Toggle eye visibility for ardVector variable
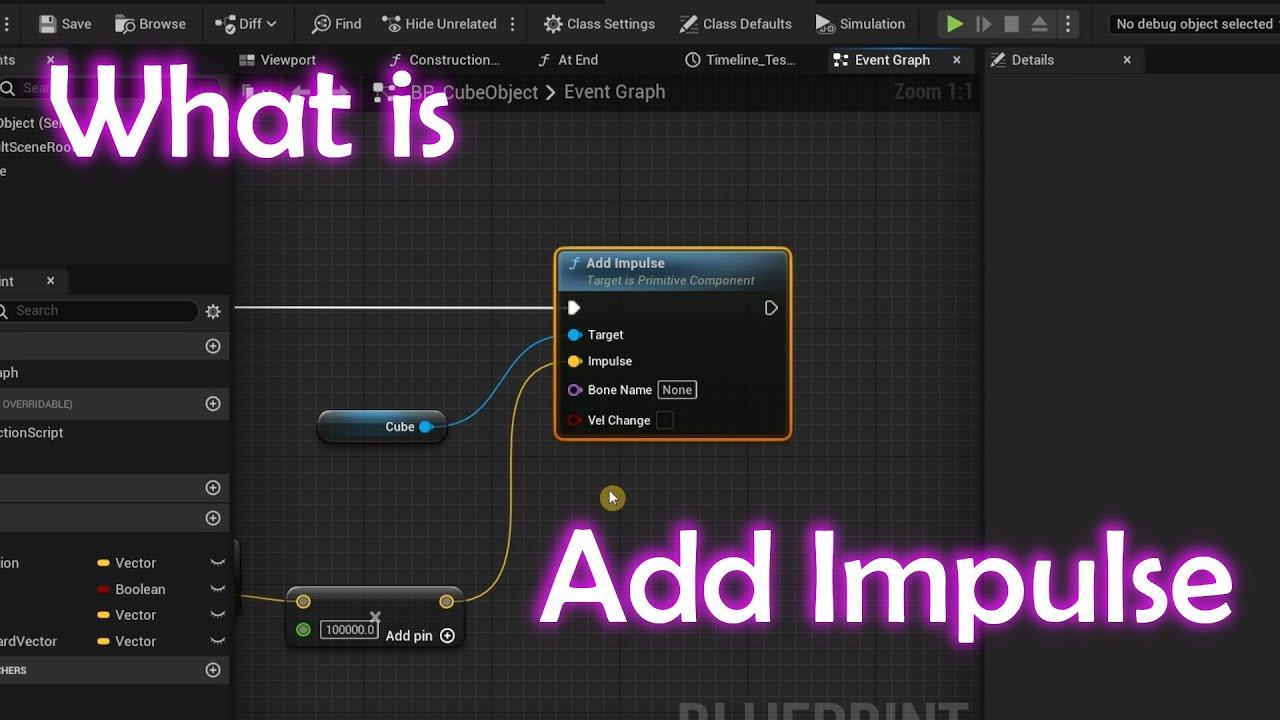 pyautogui.click(x=217, y=642)
